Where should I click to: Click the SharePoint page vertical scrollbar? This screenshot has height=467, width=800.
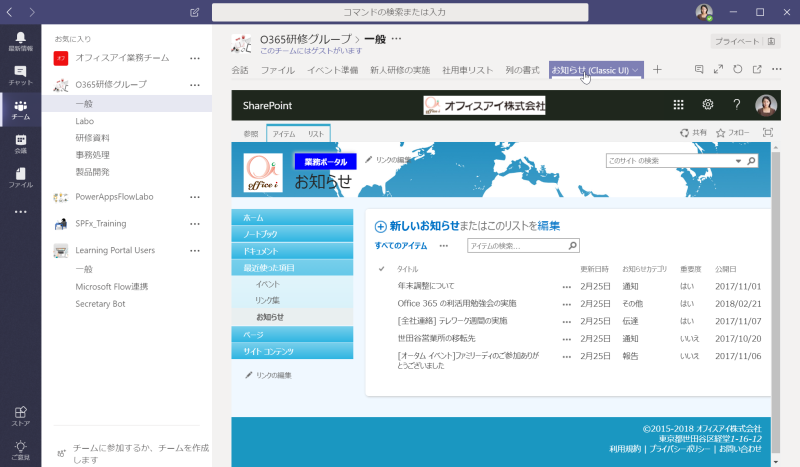(x=776, y=301)
